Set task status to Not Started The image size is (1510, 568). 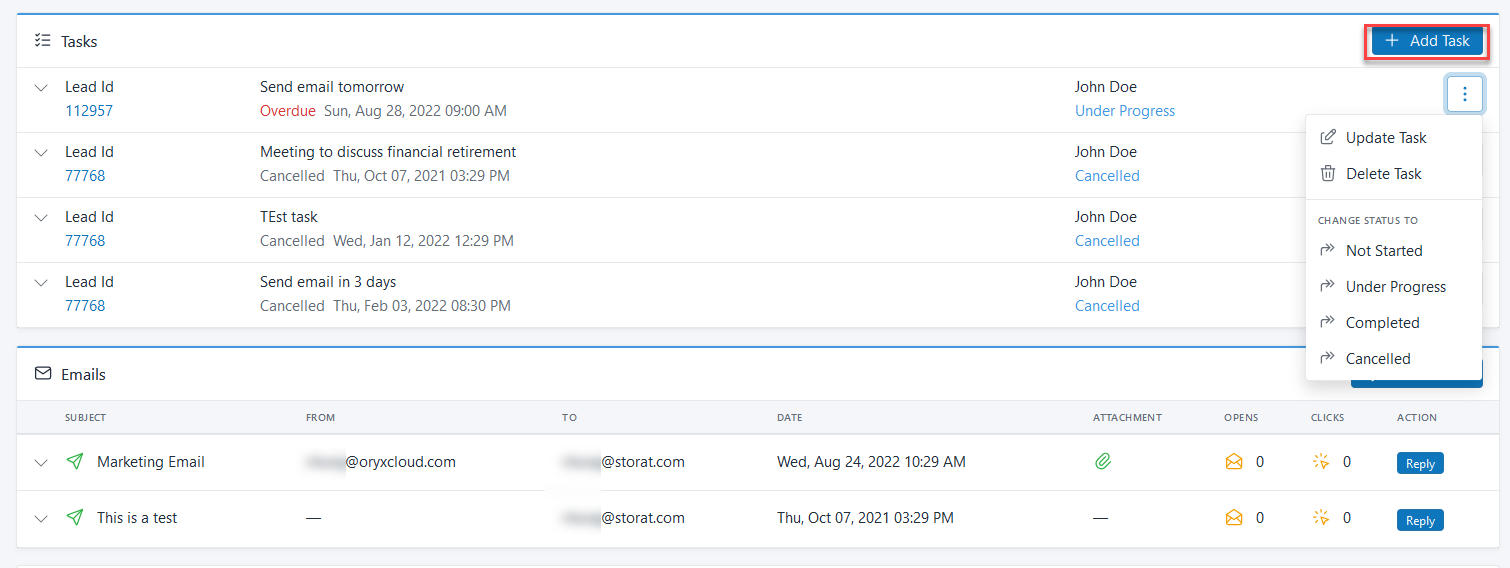pos(1383,251)
